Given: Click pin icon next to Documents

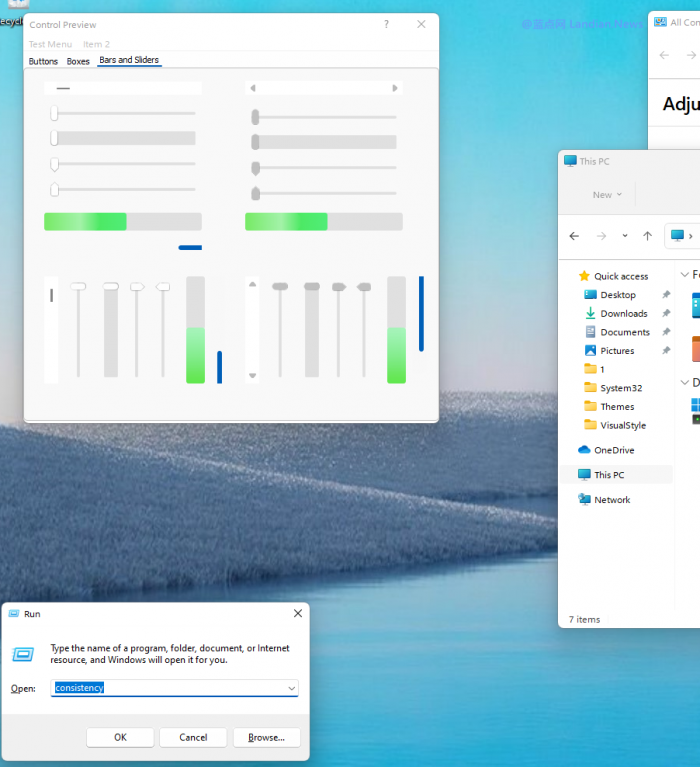Looking at the screenshot, I should tap(666, 332).
